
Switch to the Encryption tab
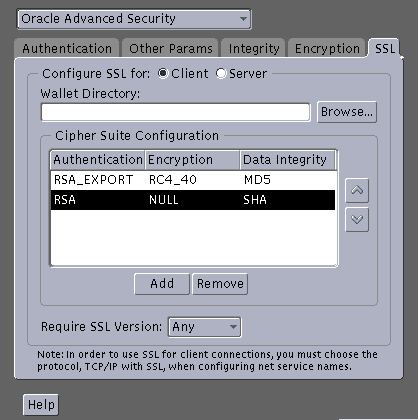click(x=327, y=49)
